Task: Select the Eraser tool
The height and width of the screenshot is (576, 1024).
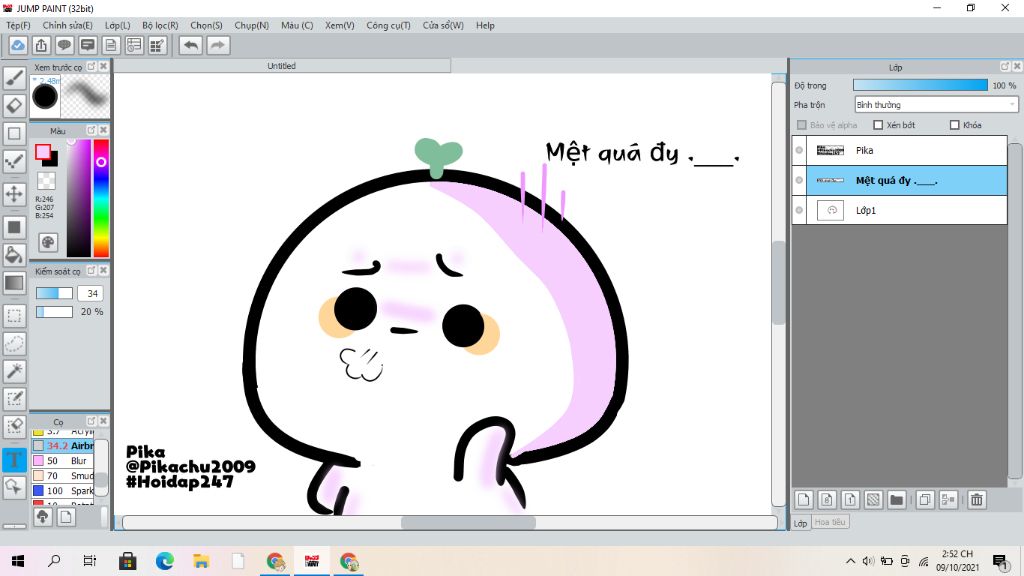Action: [x=14, y=105]
